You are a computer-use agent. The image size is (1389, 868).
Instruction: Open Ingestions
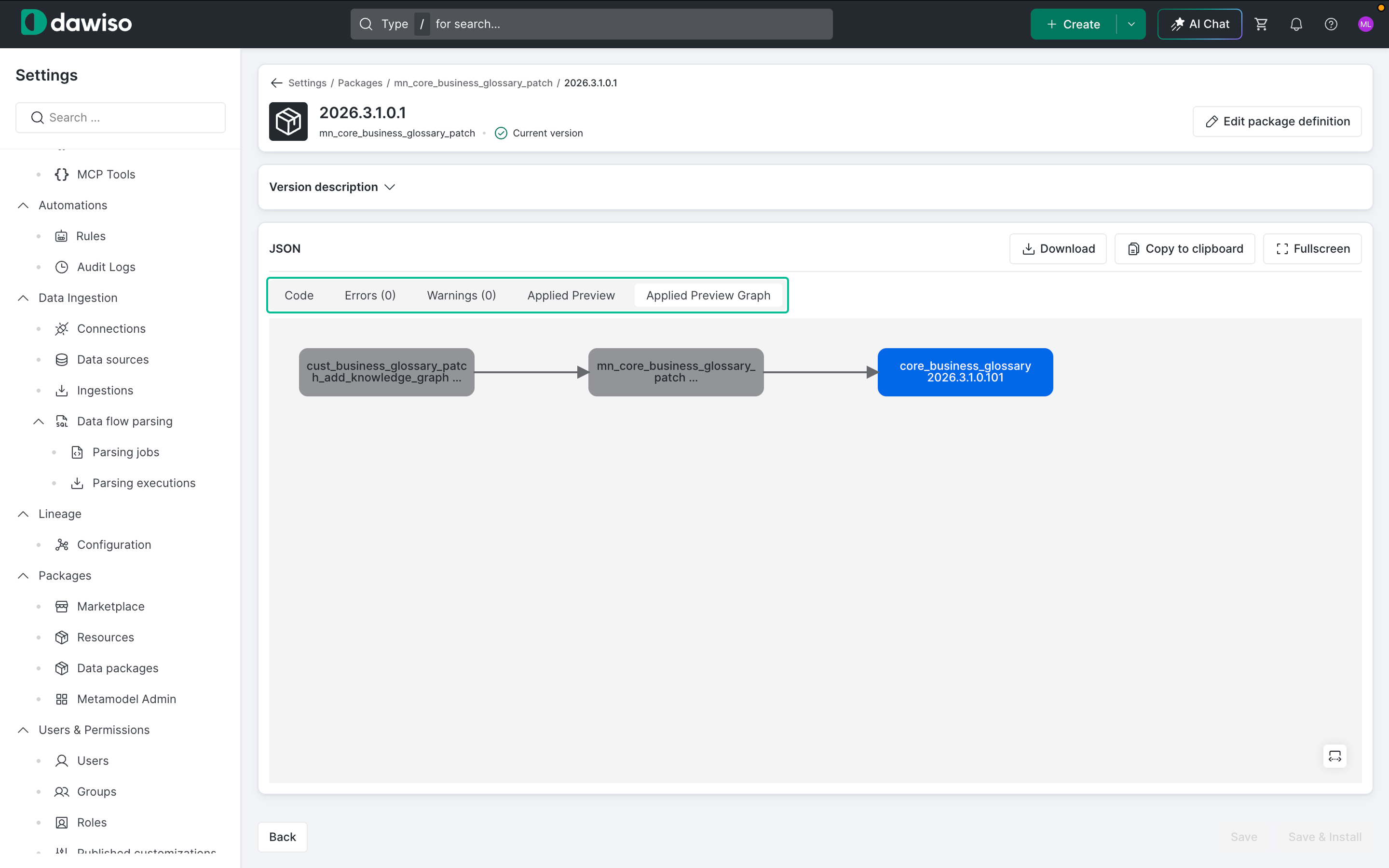pos(105,391)
